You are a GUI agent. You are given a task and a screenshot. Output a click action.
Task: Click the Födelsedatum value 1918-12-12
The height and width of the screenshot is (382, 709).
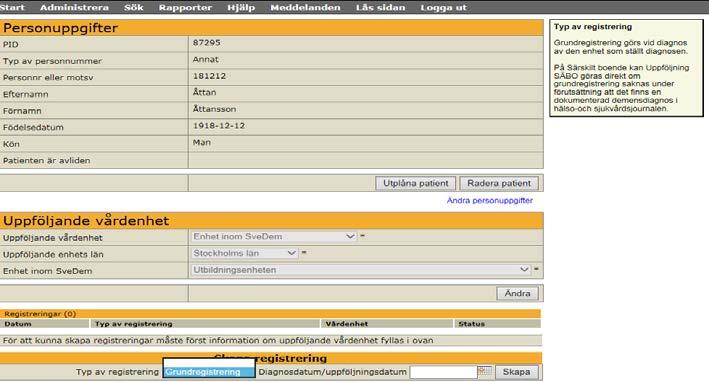219,126
